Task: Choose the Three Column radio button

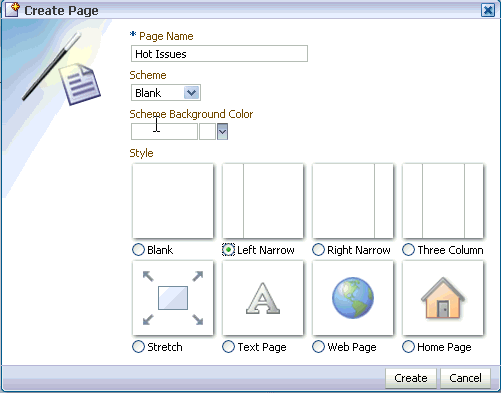Action: 408,250
